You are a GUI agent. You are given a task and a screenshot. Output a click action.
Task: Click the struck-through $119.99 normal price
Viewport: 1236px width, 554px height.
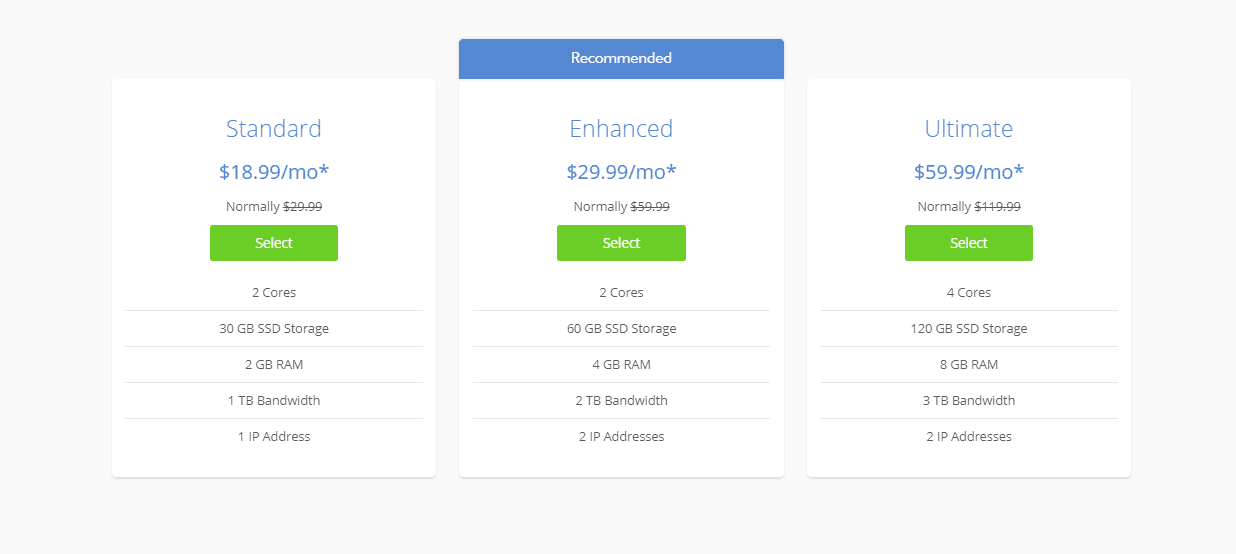click(x=997, y=207)
